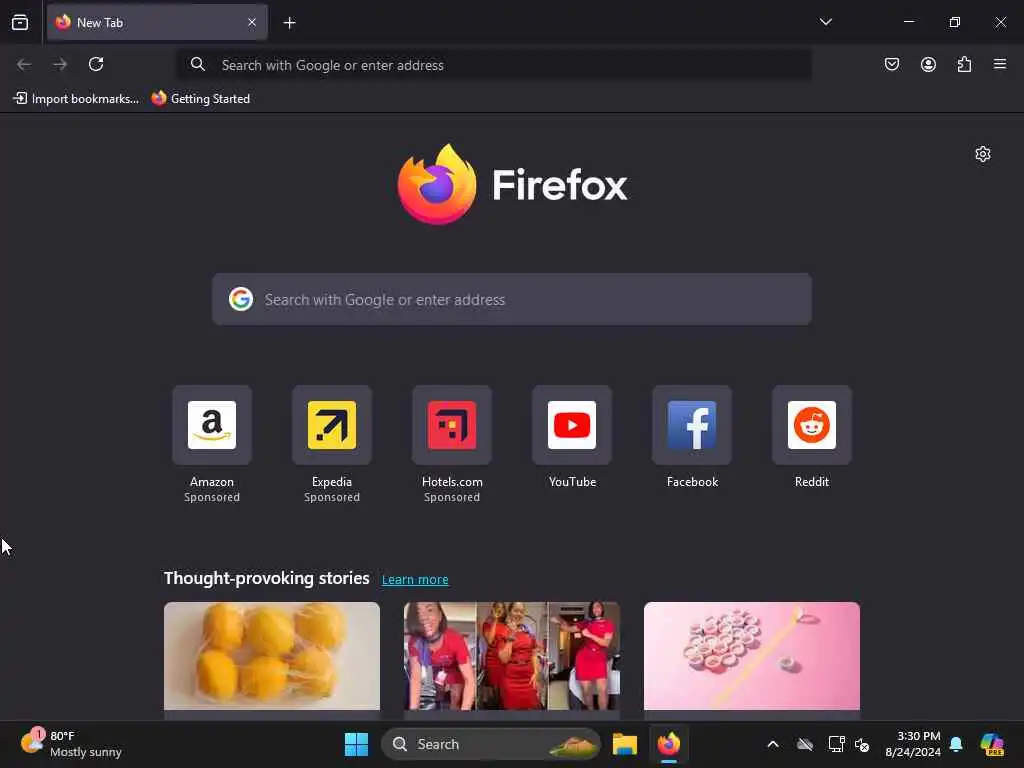Open the new tab personalize gear
Image resolution: width=1024 pixels, height=768 pixels.
982,154
